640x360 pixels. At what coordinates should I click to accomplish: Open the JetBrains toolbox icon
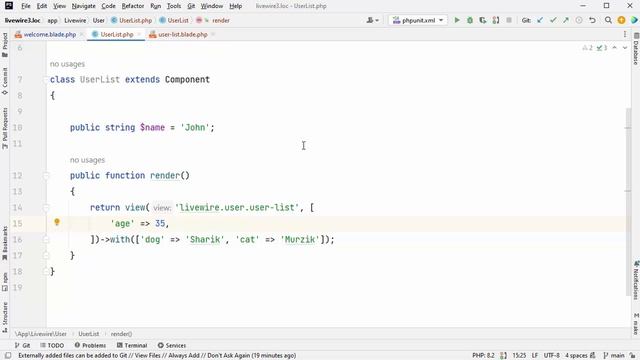pyautogui.click(x=634, y=20)
